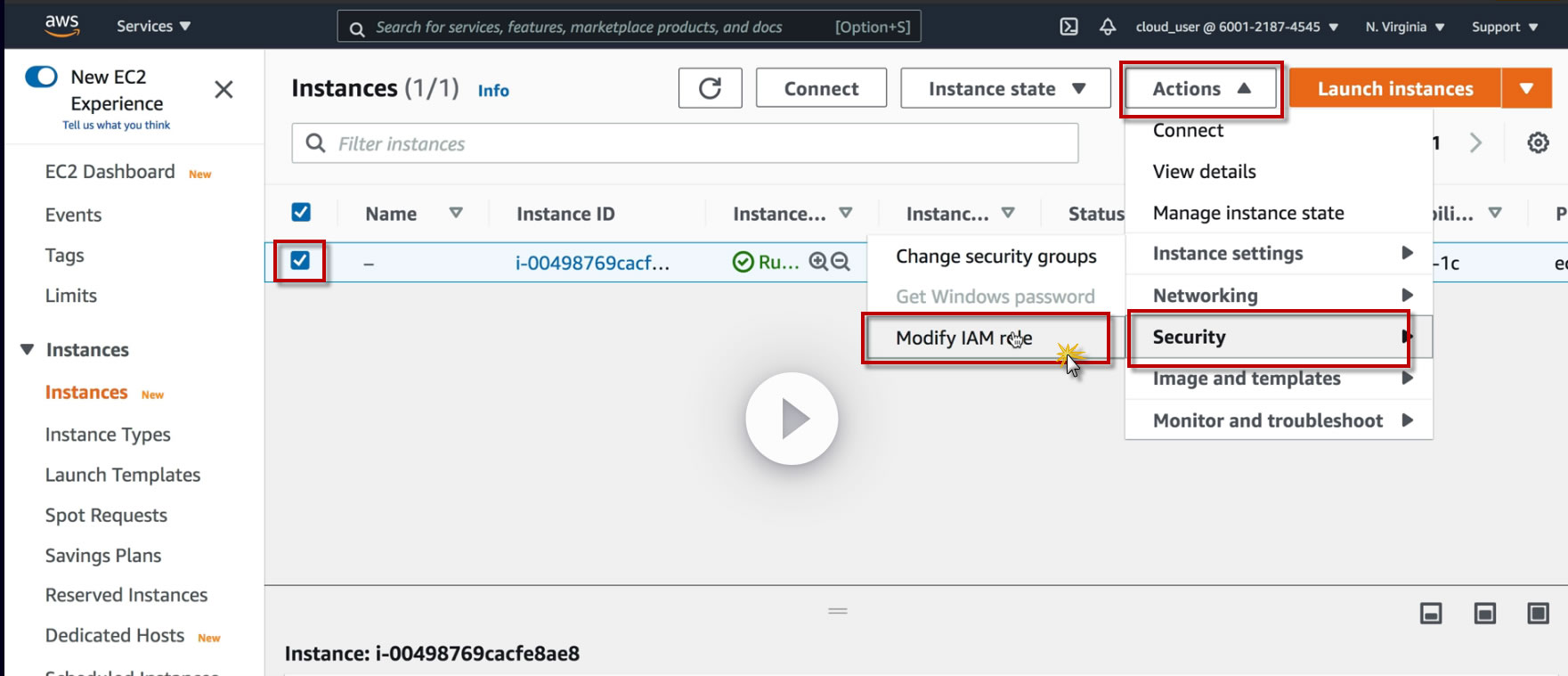Open Reserved Instances in the sidebar
1568x676 pixels.
click(x=126, y=595)
